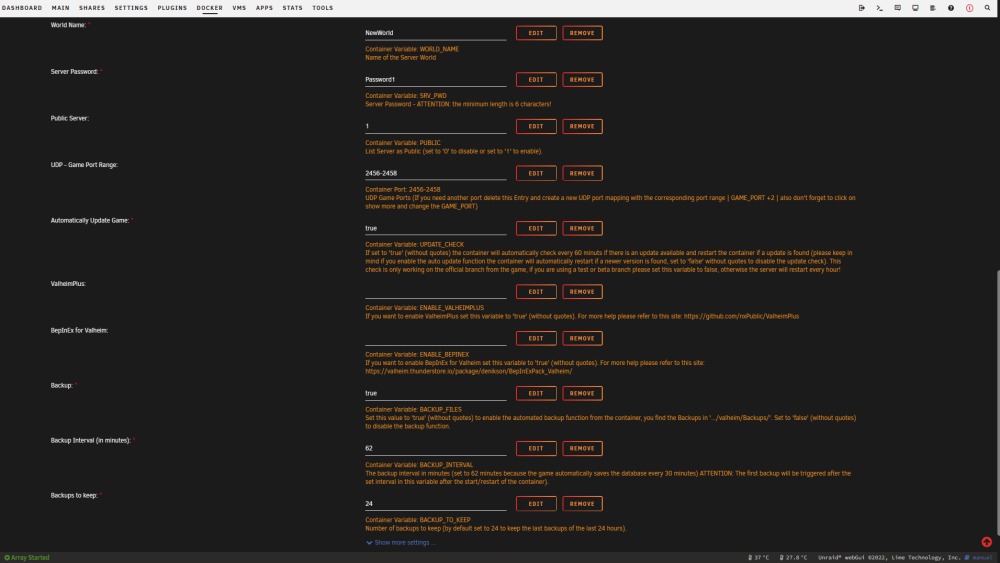Toggle the help question mark icon
Image resolution: width=1000 pixels, height=563 pixels.
951,8
